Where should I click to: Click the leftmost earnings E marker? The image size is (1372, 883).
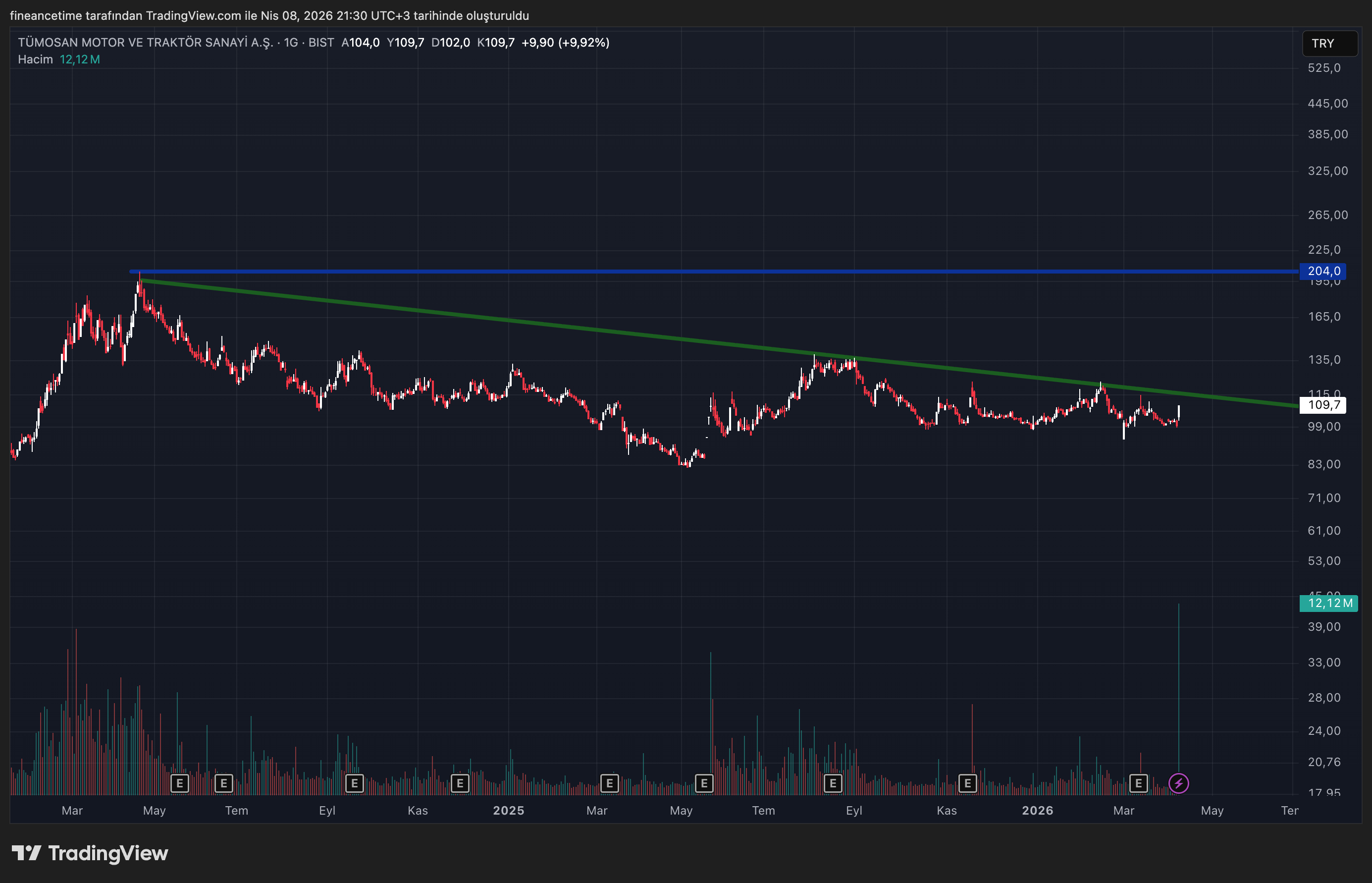coord(179,783)
